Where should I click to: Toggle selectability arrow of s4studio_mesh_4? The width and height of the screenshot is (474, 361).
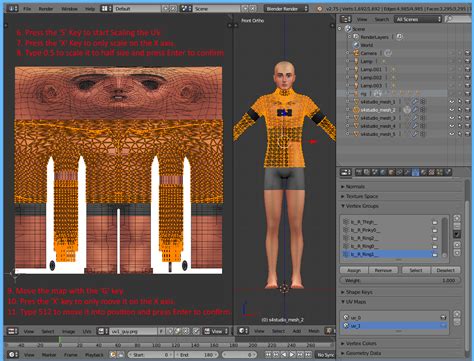coord(460,126)
